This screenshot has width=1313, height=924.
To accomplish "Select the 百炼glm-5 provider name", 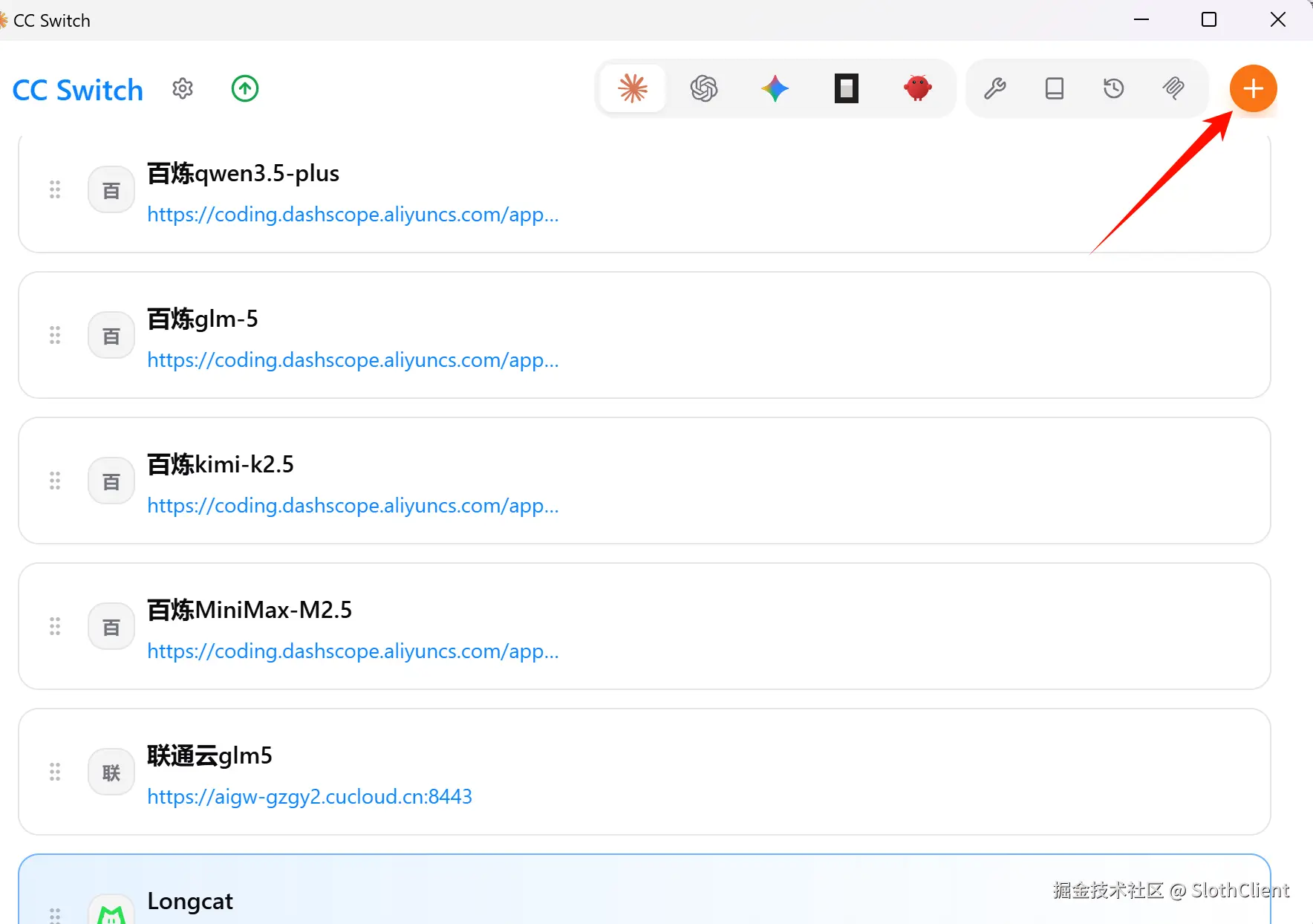I will pos(203,319).
